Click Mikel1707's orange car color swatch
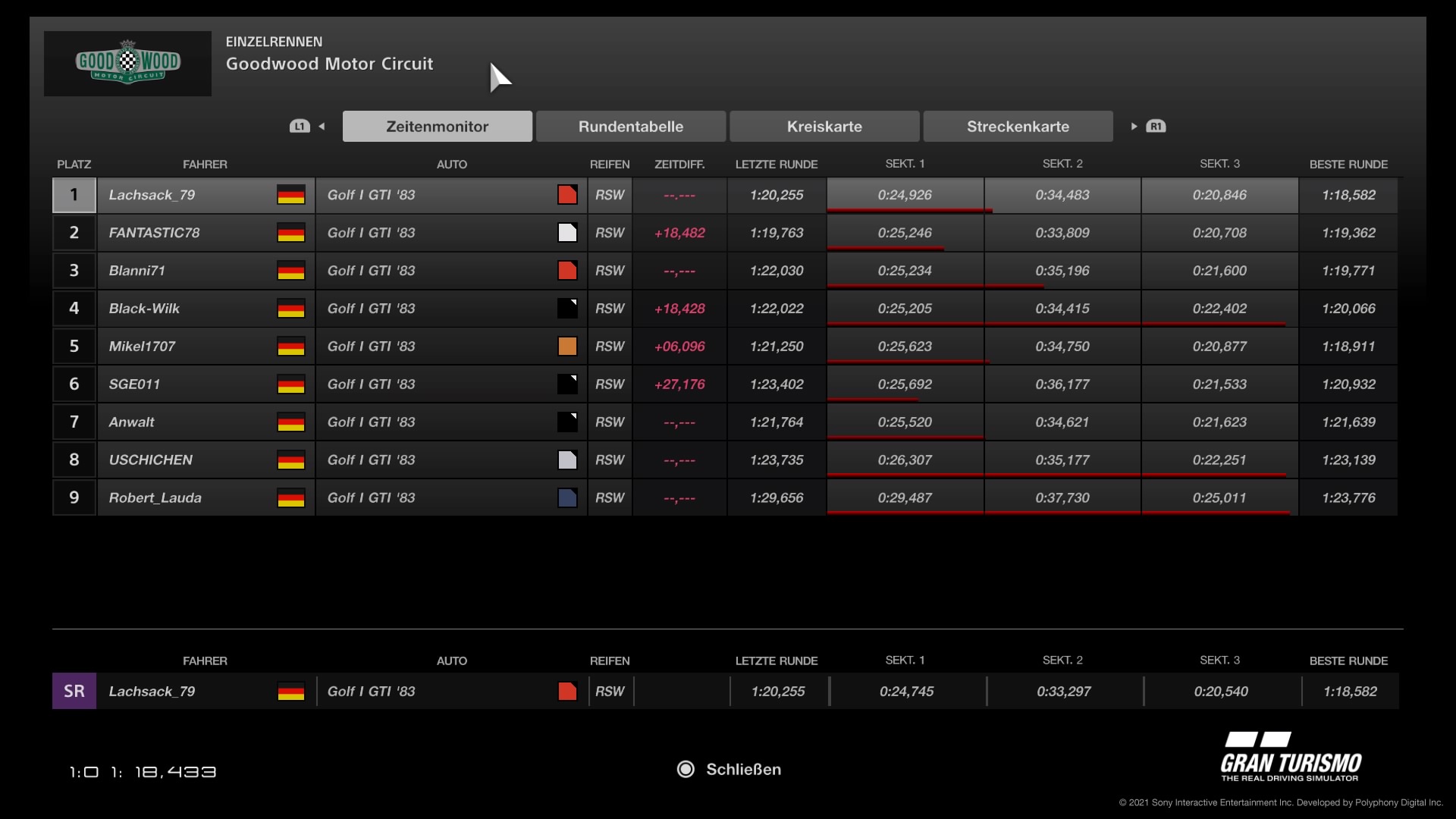Image resolution: width=1456 pixels, height=819 pixels. [x=567, y=347]
